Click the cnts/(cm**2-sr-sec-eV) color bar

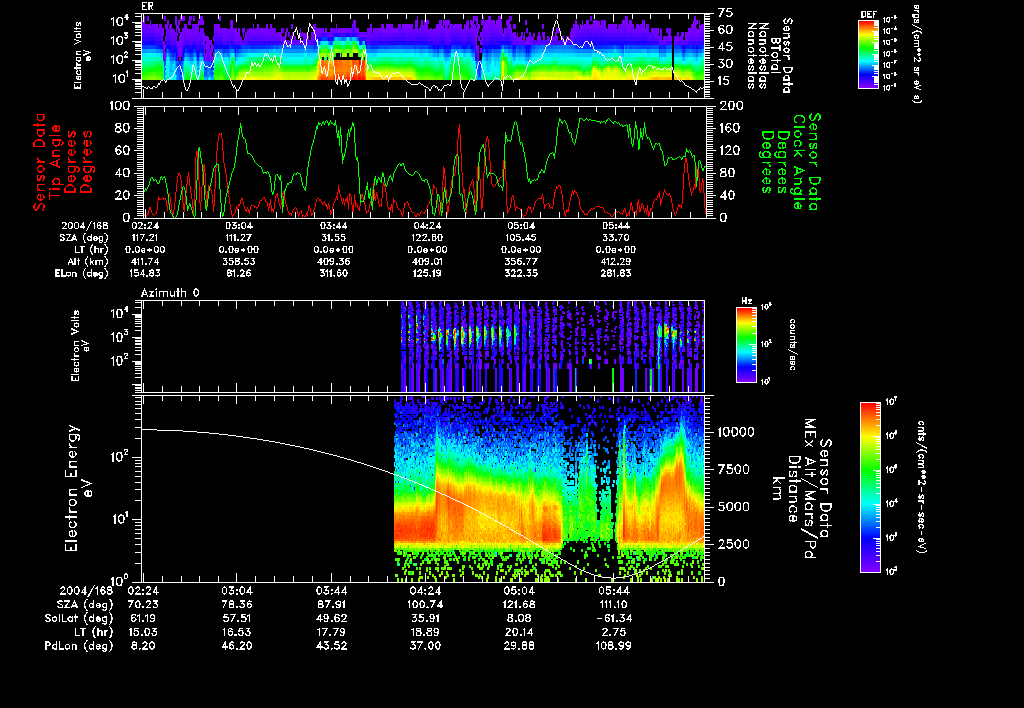point(870,487)
